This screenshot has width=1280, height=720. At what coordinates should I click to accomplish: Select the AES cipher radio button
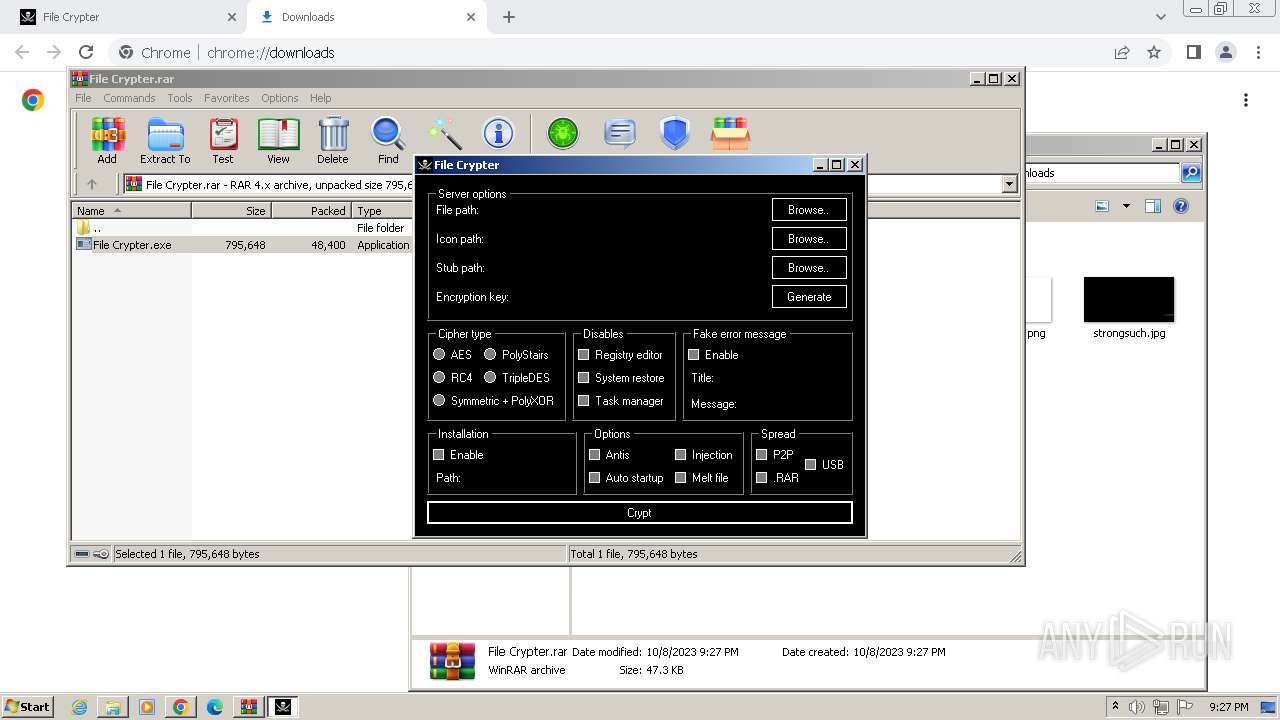pos(439,354)
